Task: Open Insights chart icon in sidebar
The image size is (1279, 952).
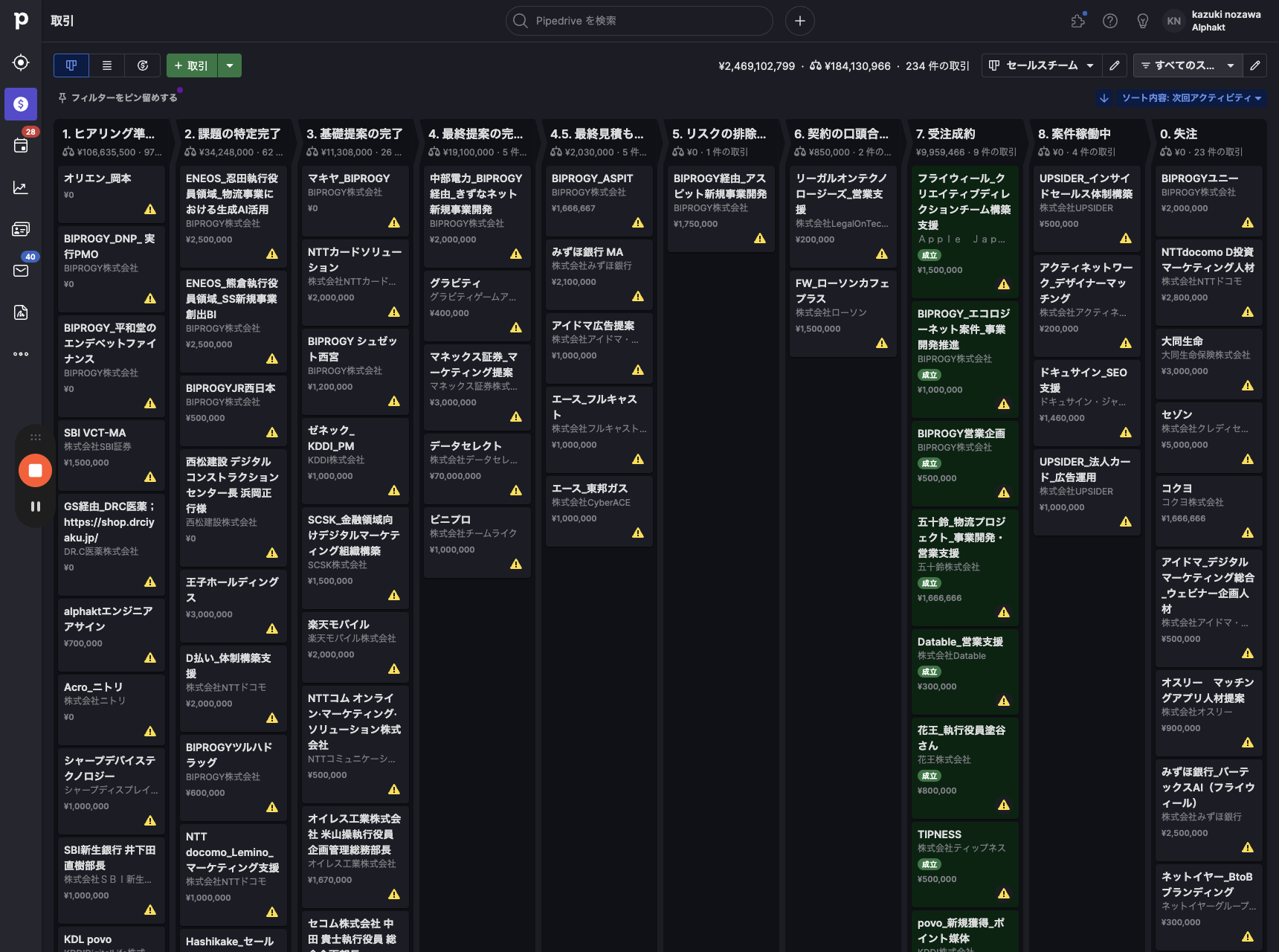Action: 21,187
